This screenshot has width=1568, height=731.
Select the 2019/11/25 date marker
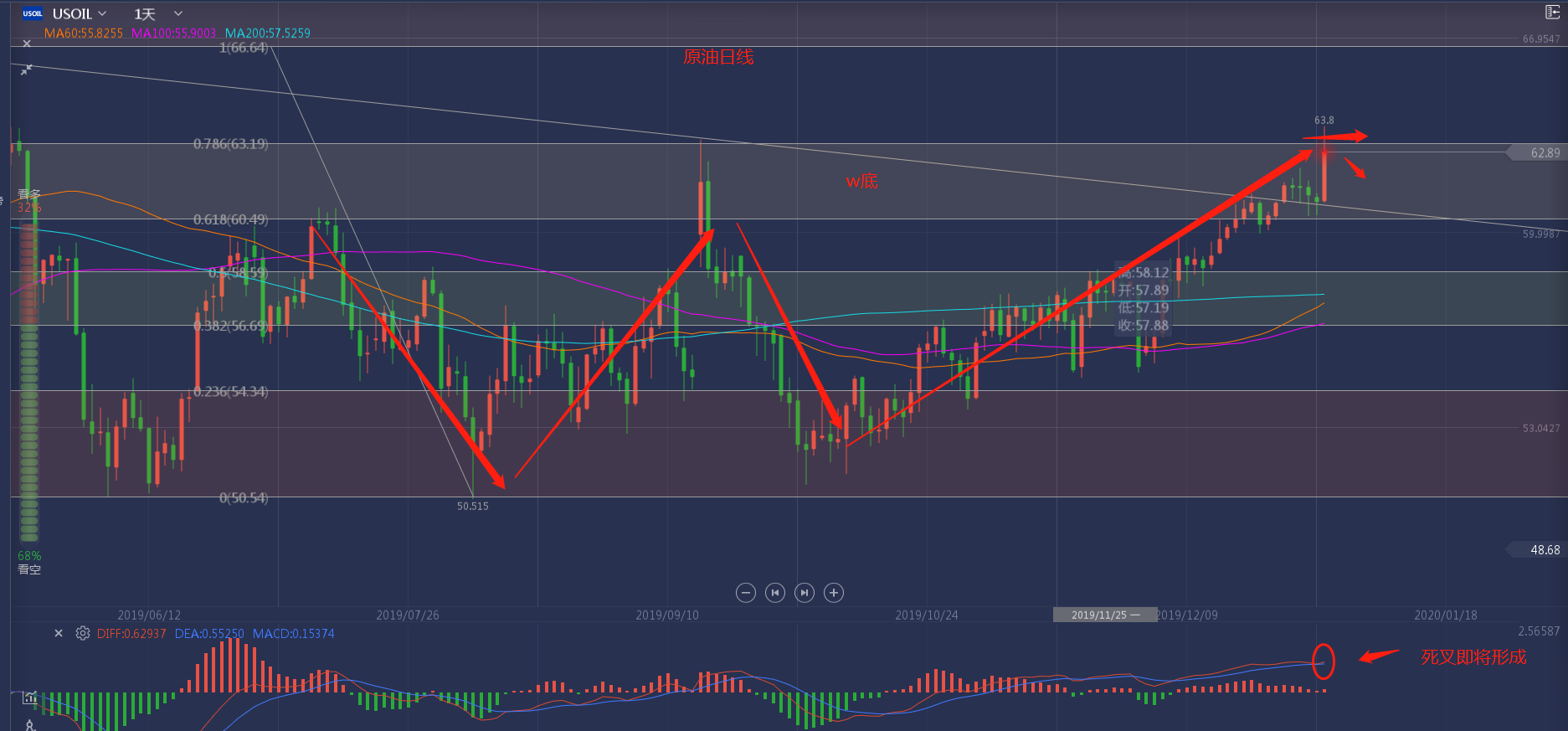(x=1104, y=615)
